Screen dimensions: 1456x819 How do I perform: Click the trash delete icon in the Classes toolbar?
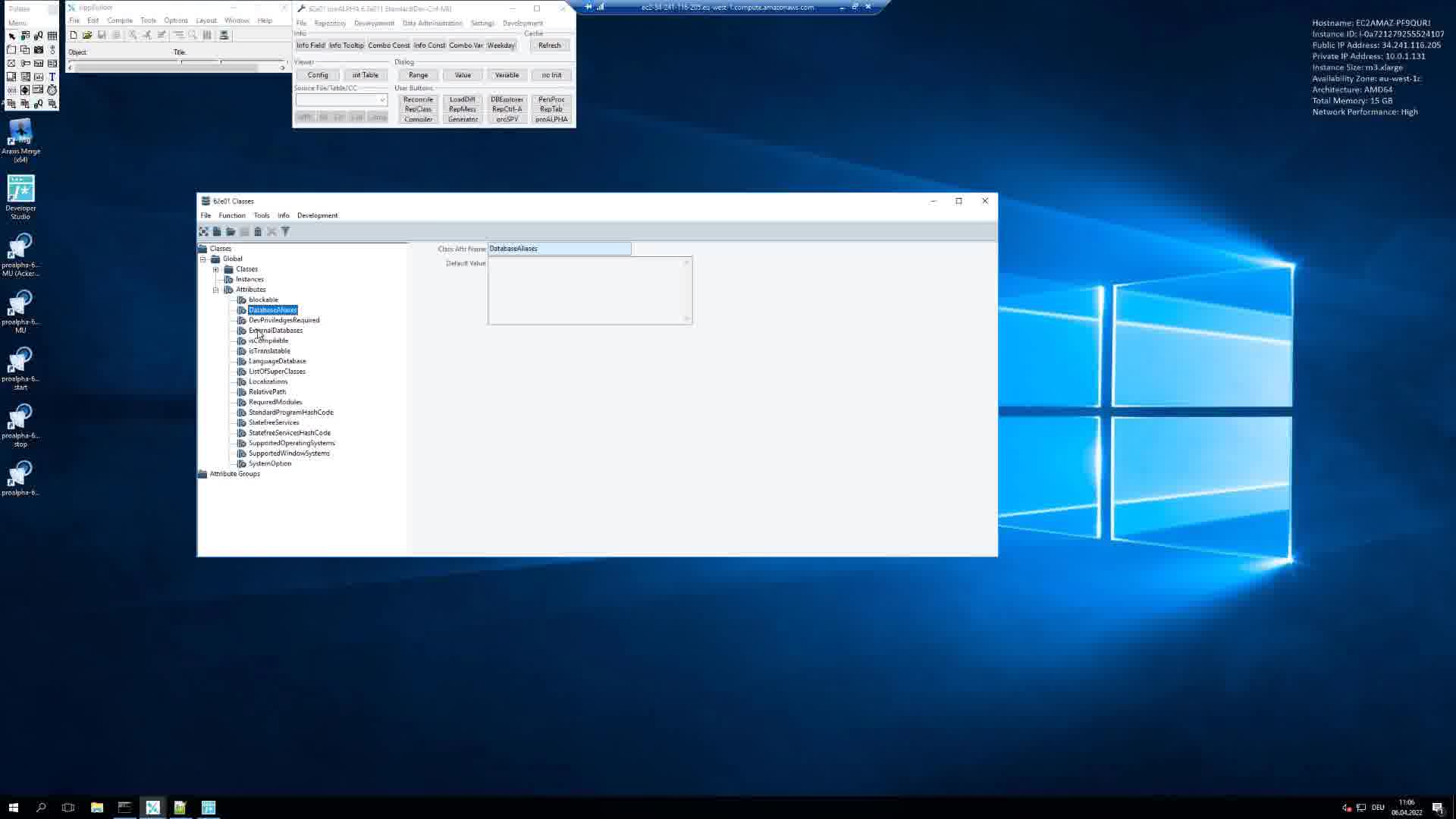point(258,231)
